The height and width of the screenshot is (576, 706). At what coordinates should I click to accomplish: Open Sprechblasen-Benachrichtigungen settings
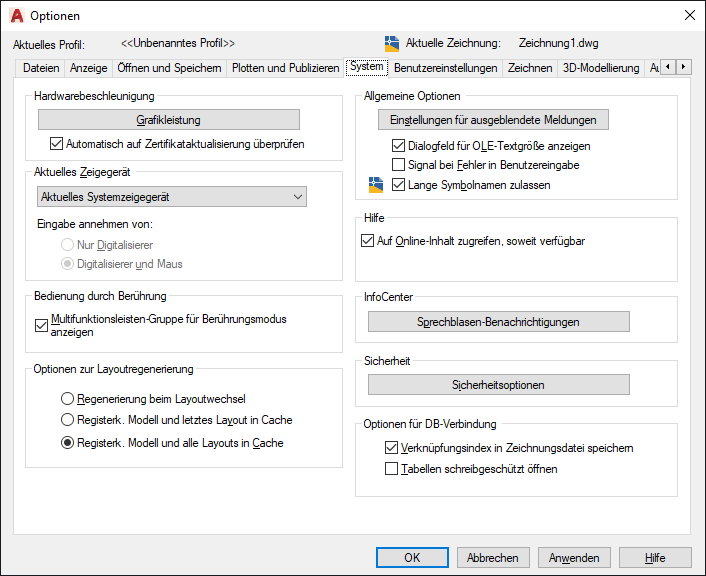[x=498, y=322]
